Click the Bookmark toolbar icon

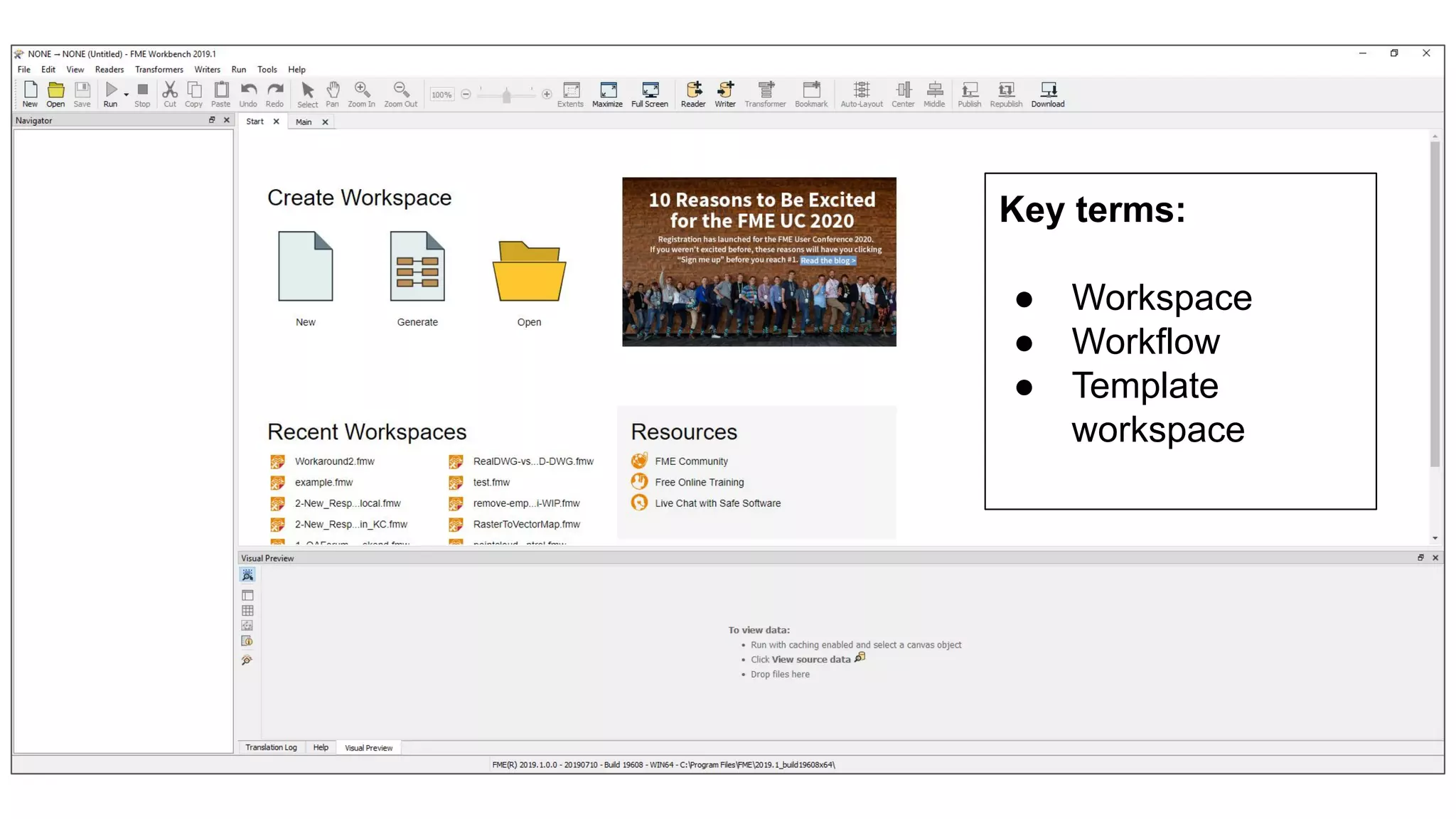pos(811,94)
